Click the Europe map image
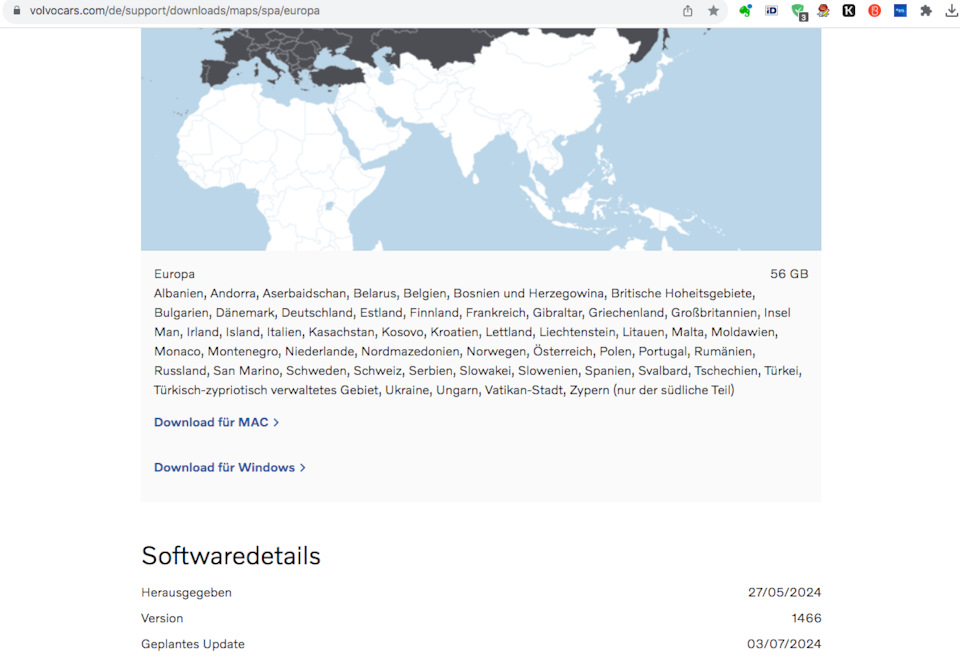 pos(480,140)
